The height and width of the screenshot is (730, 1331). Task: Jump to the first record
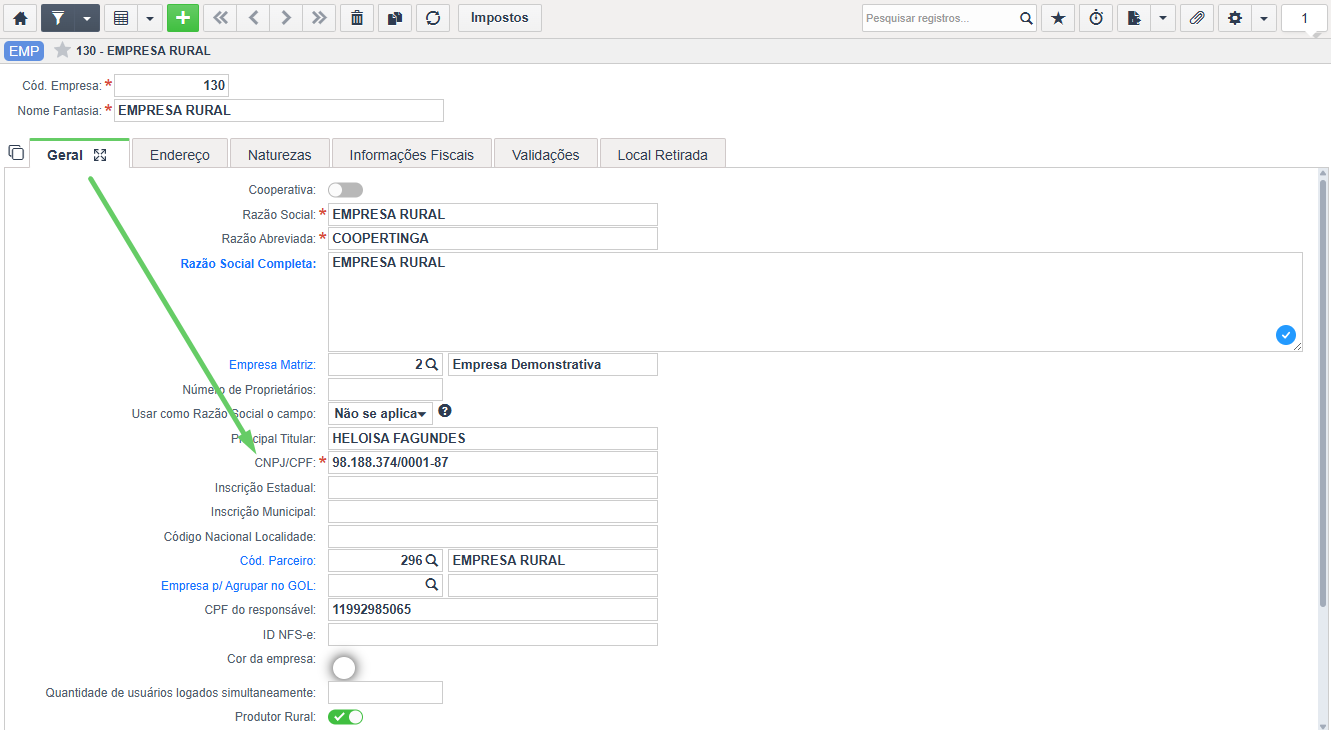220,18
